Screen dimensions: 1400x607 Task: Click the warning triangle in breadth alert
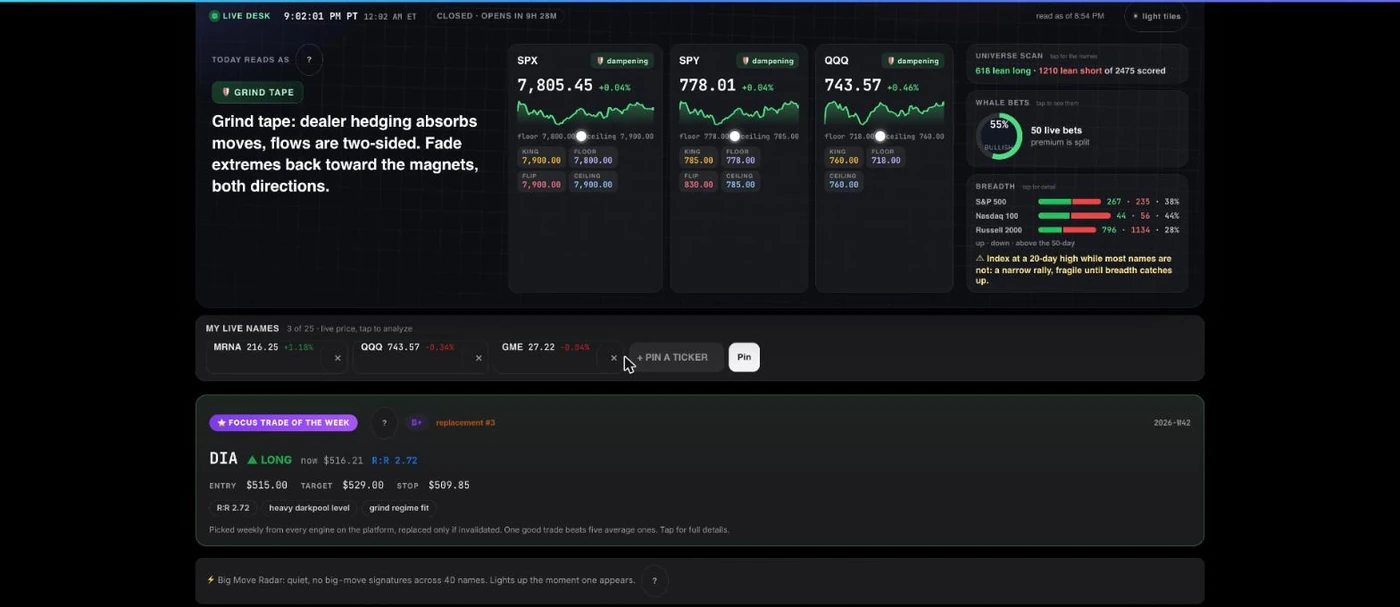(980, 258)
